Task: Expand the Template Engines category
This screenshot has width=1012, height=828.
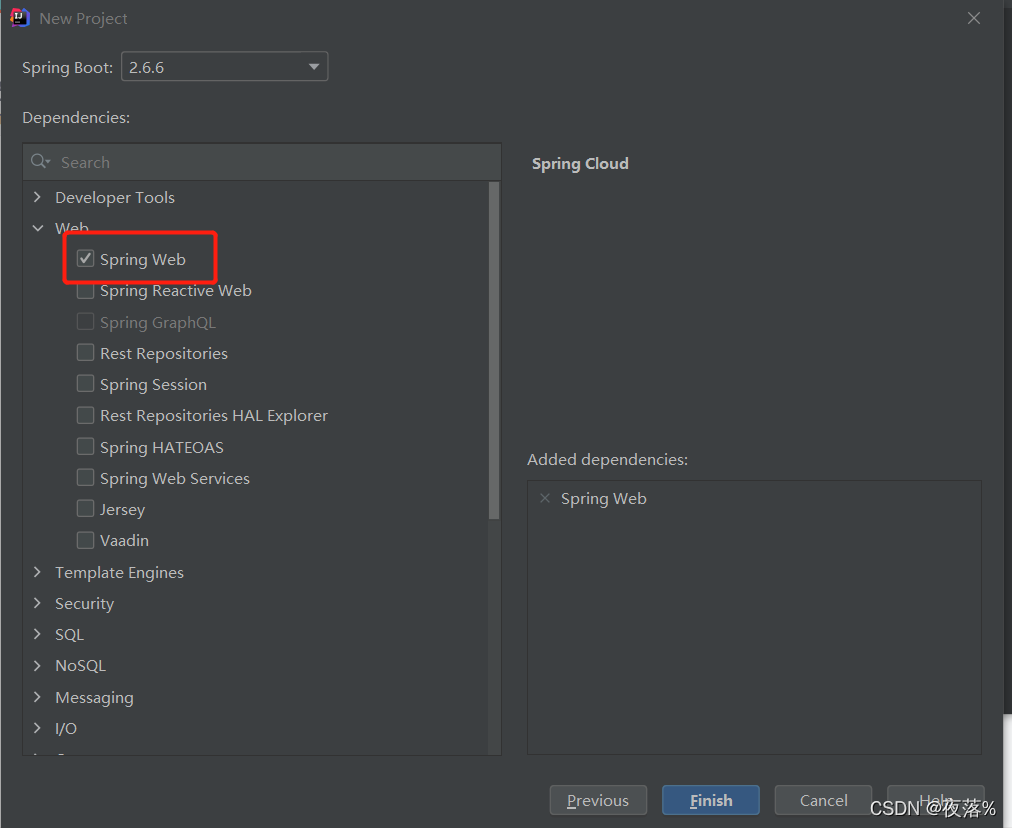Action: coord(37,572)
